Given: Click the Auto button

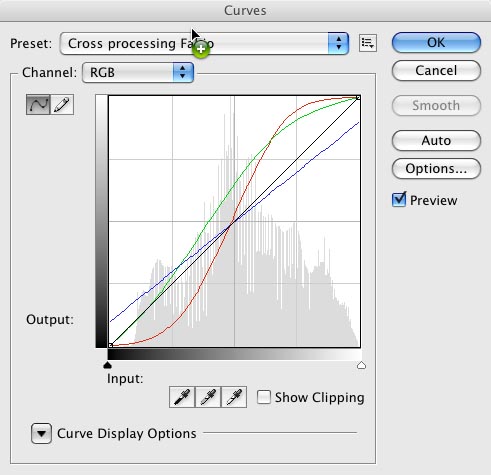Looking at the screenshot, I should [x=436, y=141].
